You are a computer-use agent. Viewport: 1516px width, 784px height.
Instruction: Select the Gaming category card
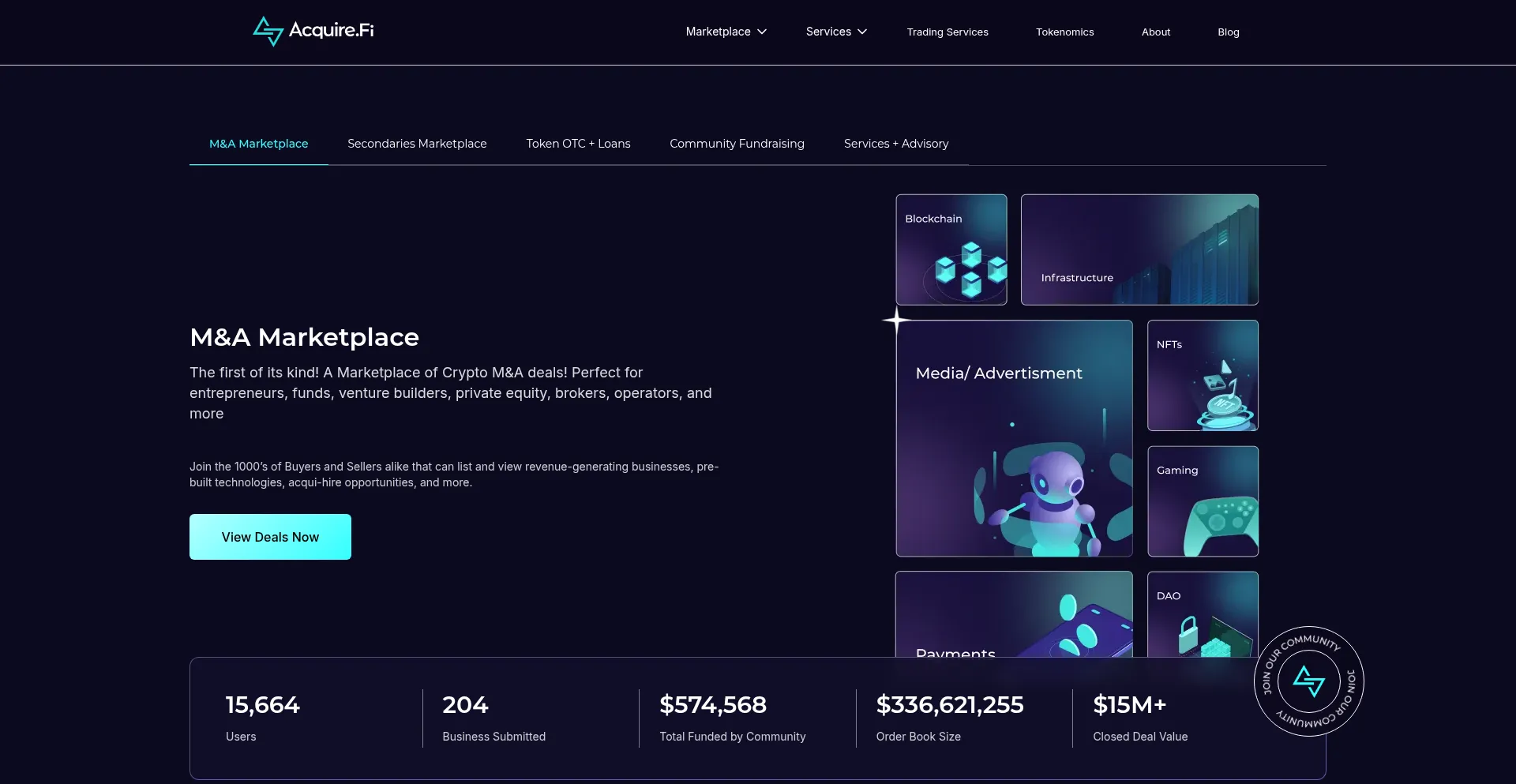(x=1203, y=501)
